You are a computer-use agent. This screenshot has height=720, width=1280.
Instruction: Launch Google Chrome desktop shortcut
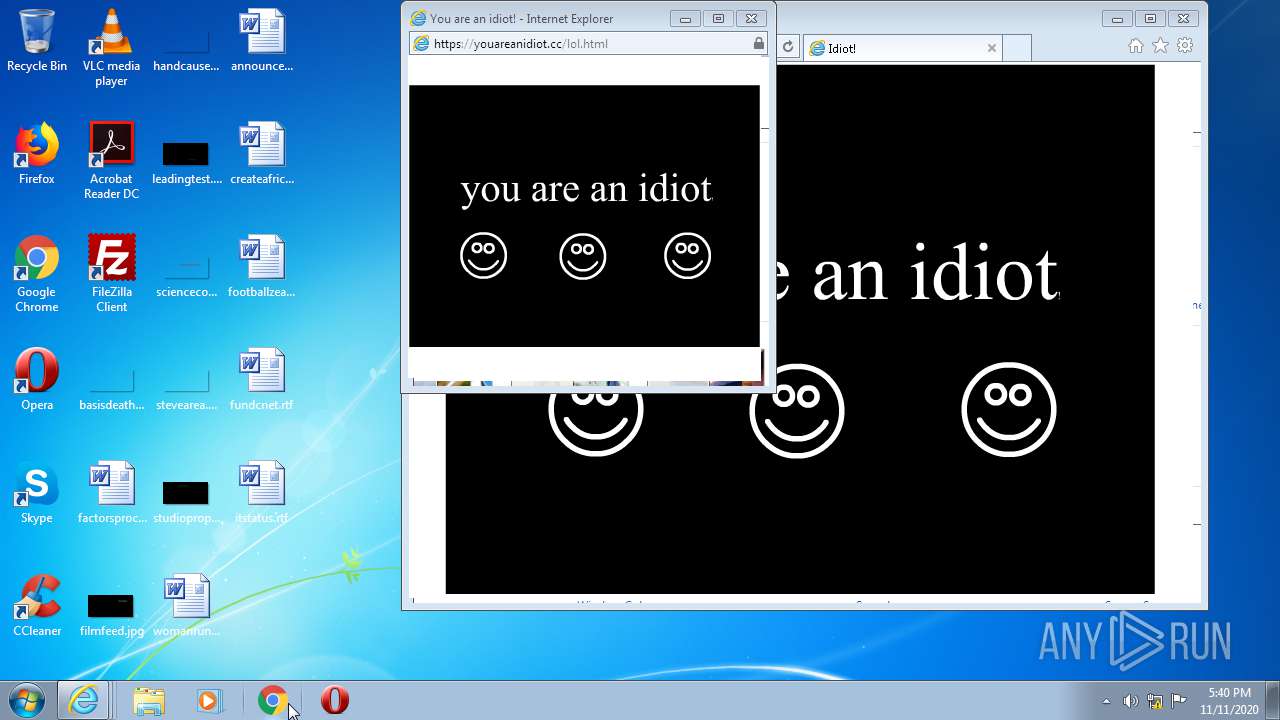(37, 273)
